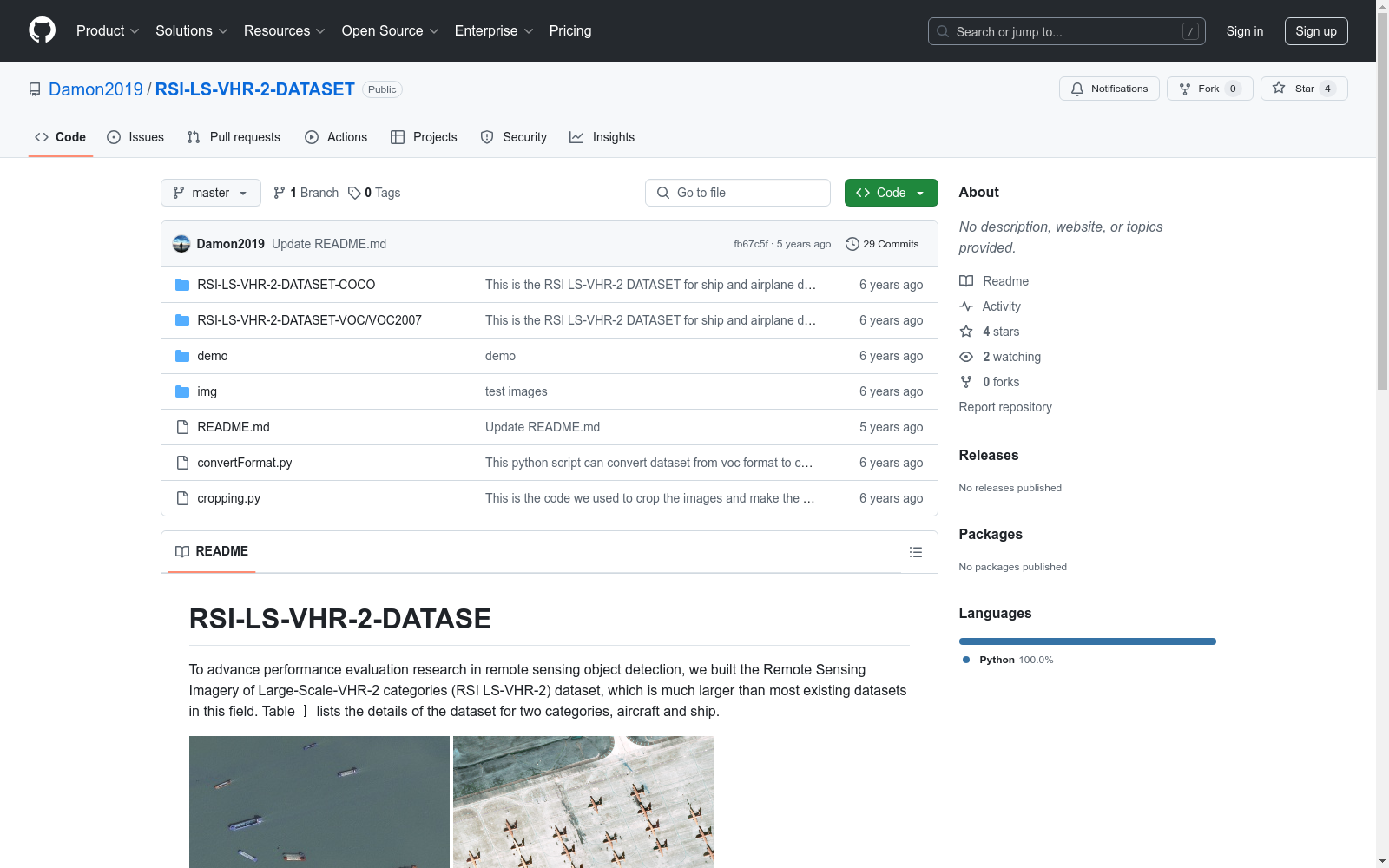Screen dimensions: 1389x868
Task: Click the Sign in link
Action: coord(1245,31)
